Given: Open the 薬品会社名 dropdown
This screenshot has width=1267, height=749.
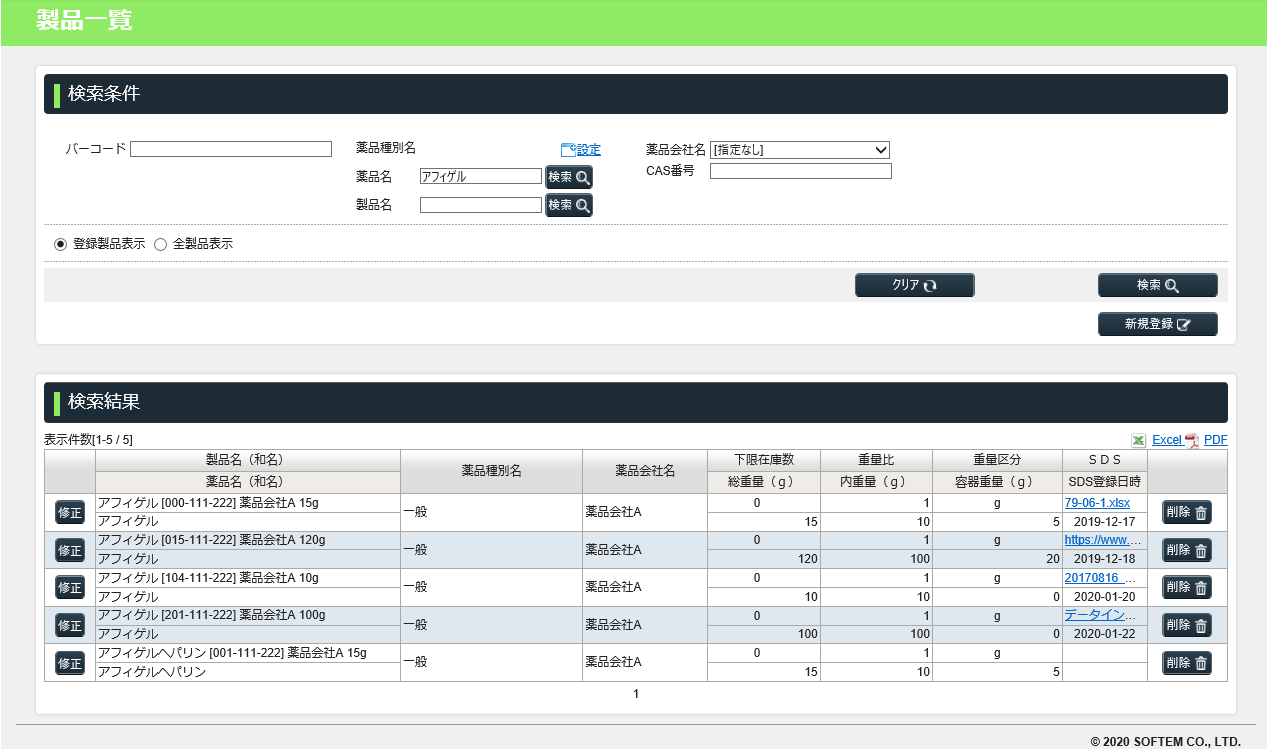Looking at the screenshot, I should click(799, 150).
